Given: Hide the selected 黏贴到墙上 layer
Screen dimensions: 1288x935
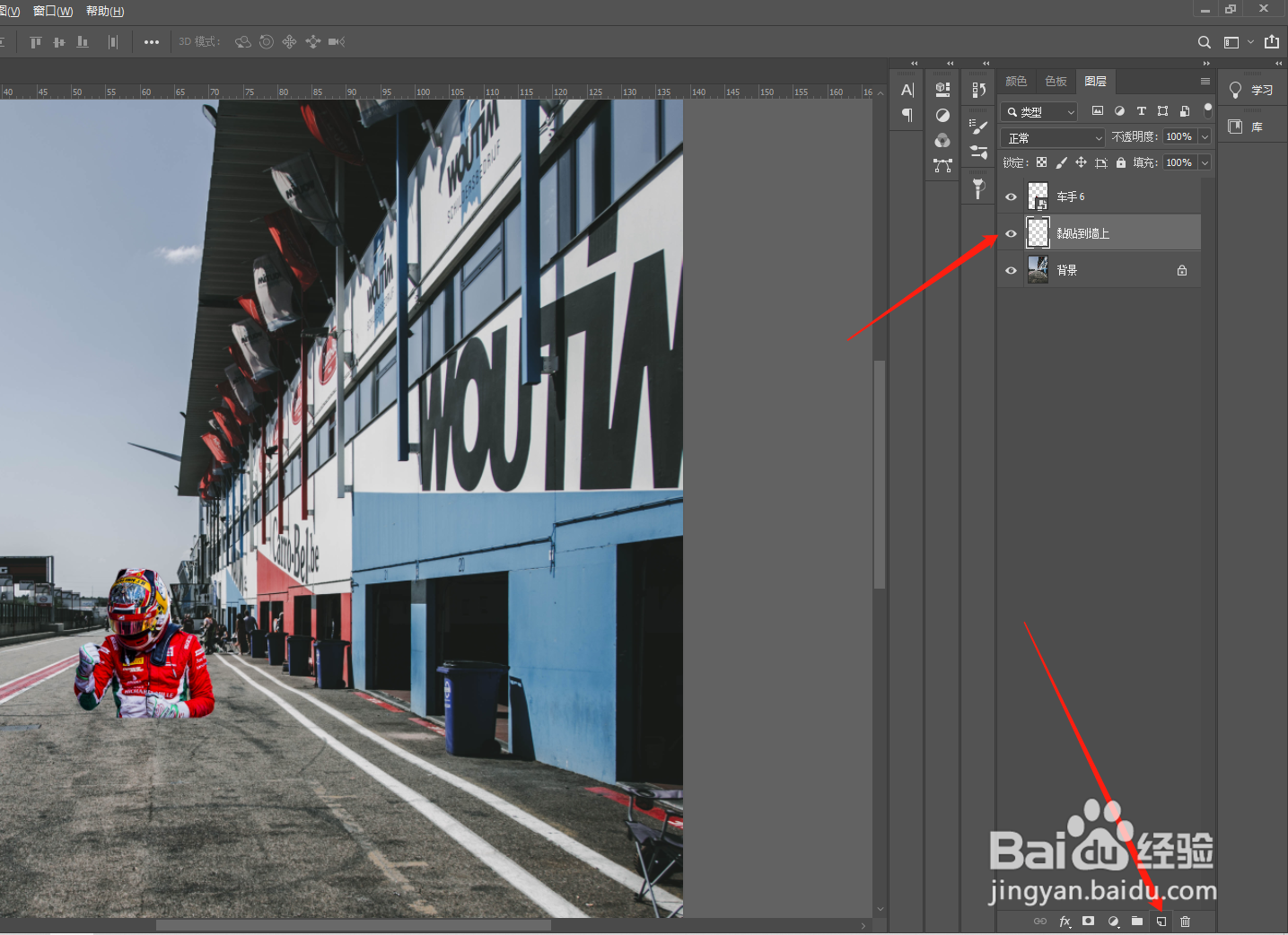Looking at the screenshot, I should coord(1012,233).
